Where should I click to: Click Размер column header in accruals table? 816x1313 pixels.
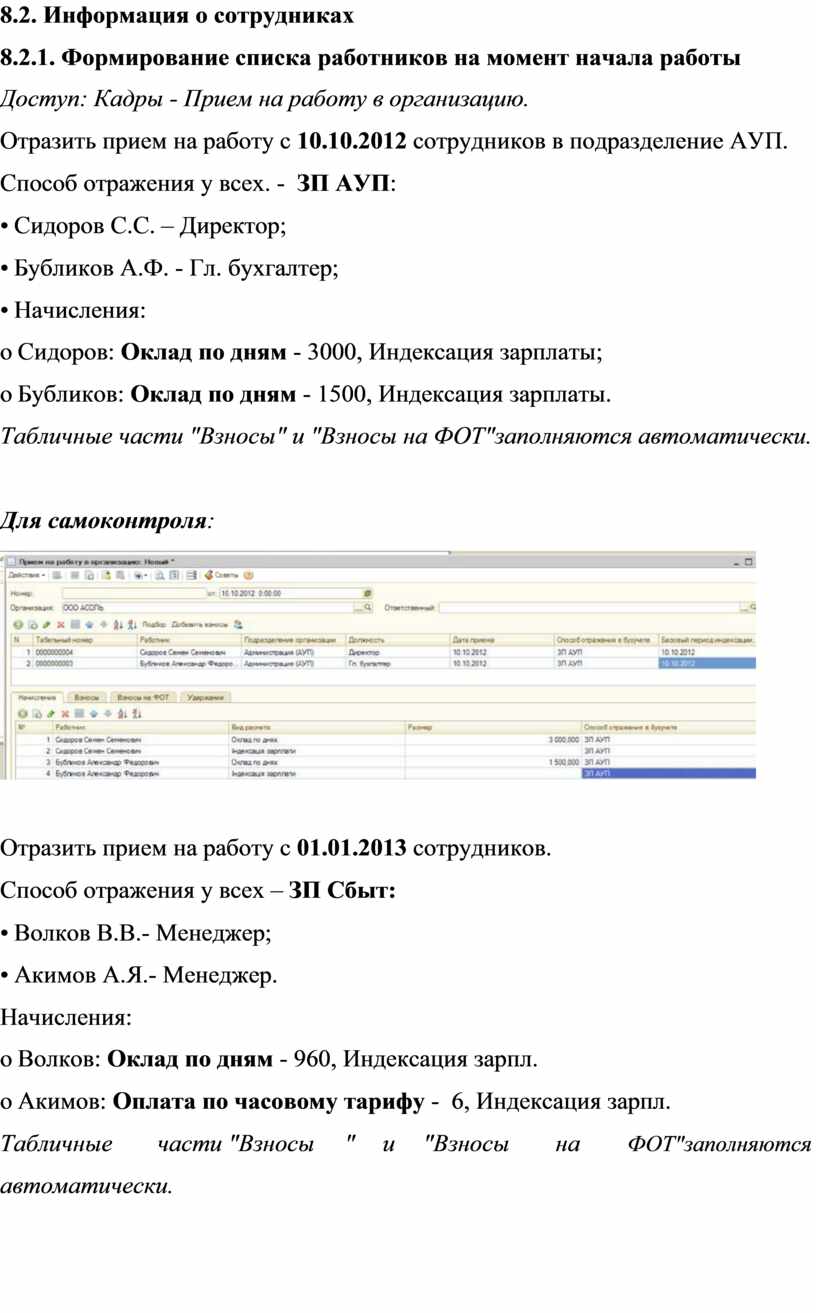(x=493, y=728)
